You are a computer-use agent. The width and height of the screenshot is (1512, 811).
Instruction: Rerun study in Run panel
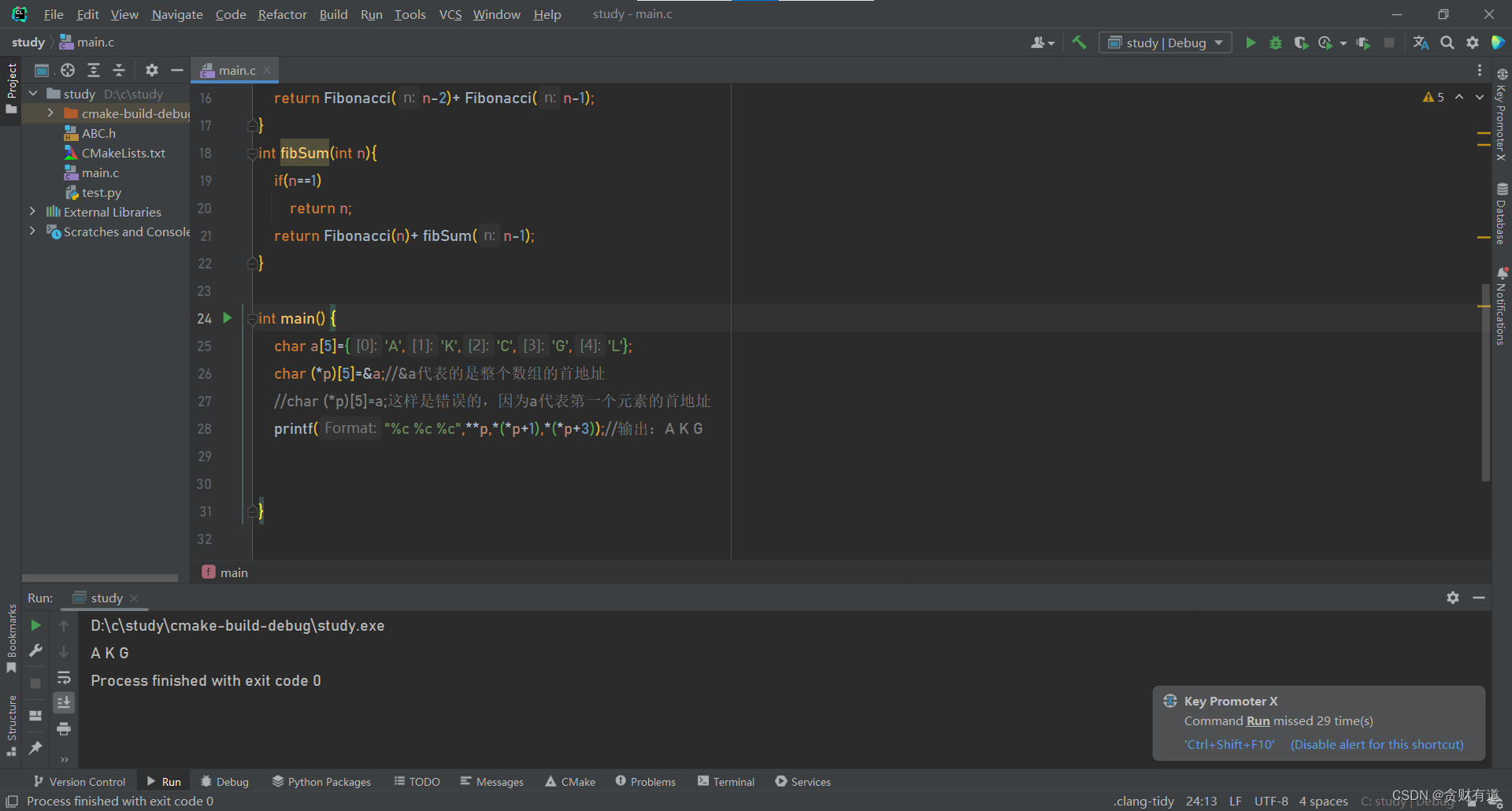pos(35,625)
